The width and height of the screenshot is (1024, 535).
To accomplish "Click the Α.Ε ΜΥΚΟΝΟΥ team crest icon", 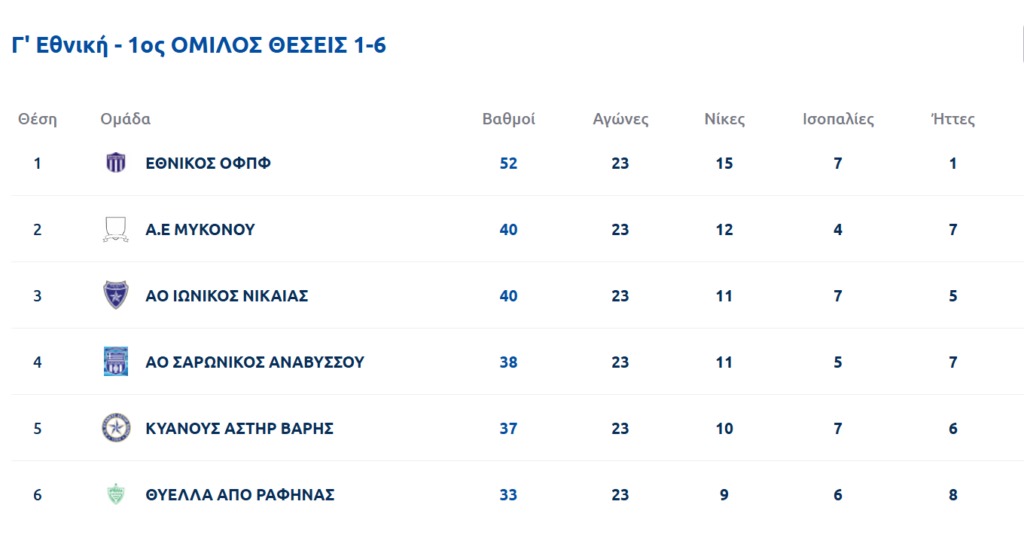I will point(116,230).
